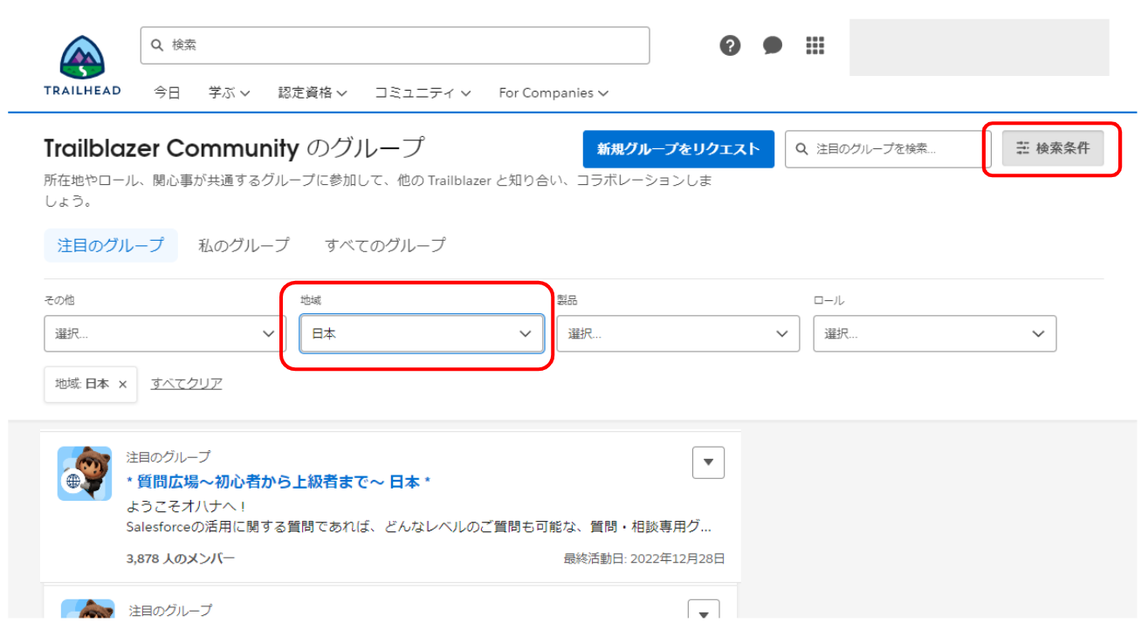Open the 今日 menu item

pos(166,93)
